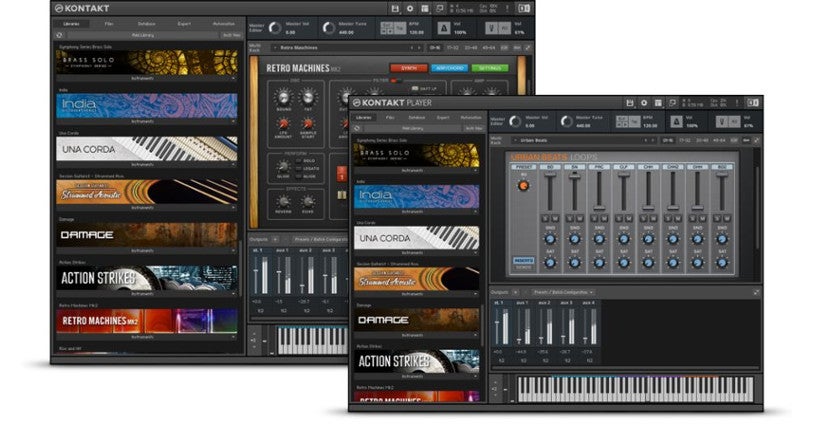
Task: Click refresh libraries icon in Kontakt Player
Action: (x=357, y=128)
